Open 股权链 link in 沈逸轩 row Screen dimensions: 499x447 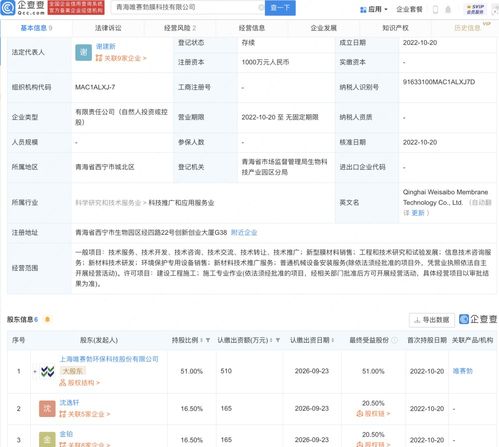tap(373, 414)
